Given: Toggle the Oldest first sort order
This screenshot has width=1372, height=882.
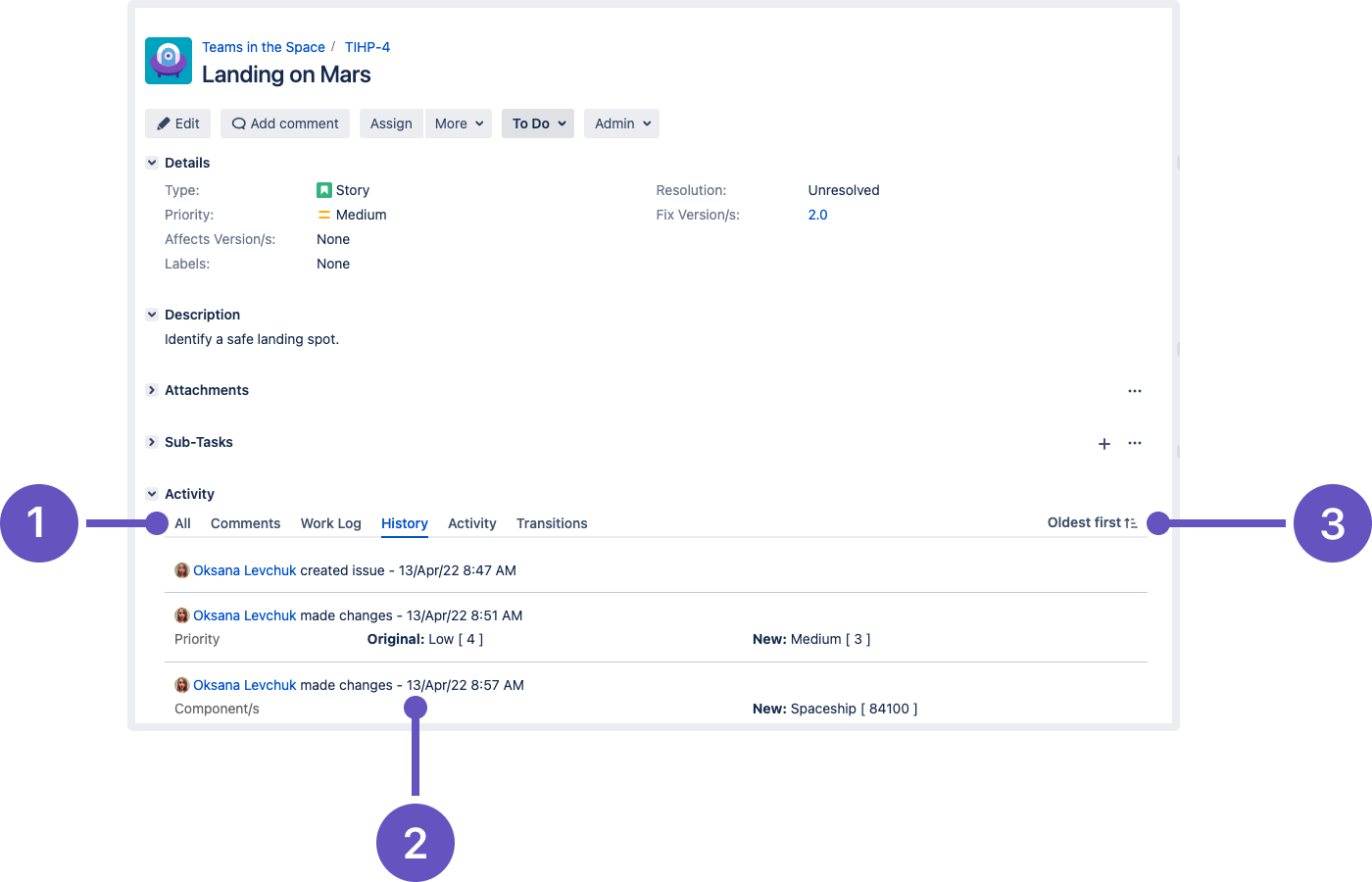Looking at the screenshot, I should (1093, 522).
